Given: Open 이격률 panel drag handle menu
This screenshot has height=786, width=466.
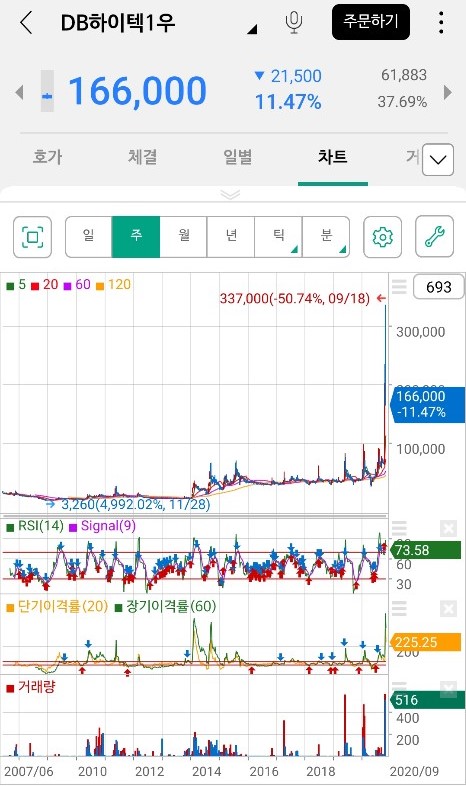Looking at the screenshot, I should click(399, 609).
